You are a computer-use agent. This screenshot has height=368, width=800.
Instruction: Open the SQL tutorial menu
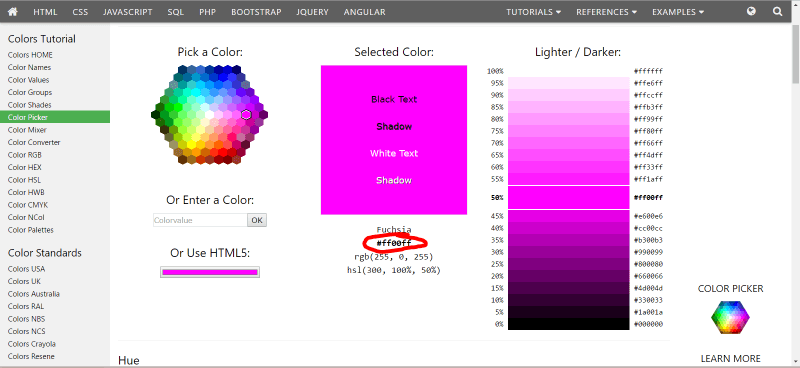176,12
